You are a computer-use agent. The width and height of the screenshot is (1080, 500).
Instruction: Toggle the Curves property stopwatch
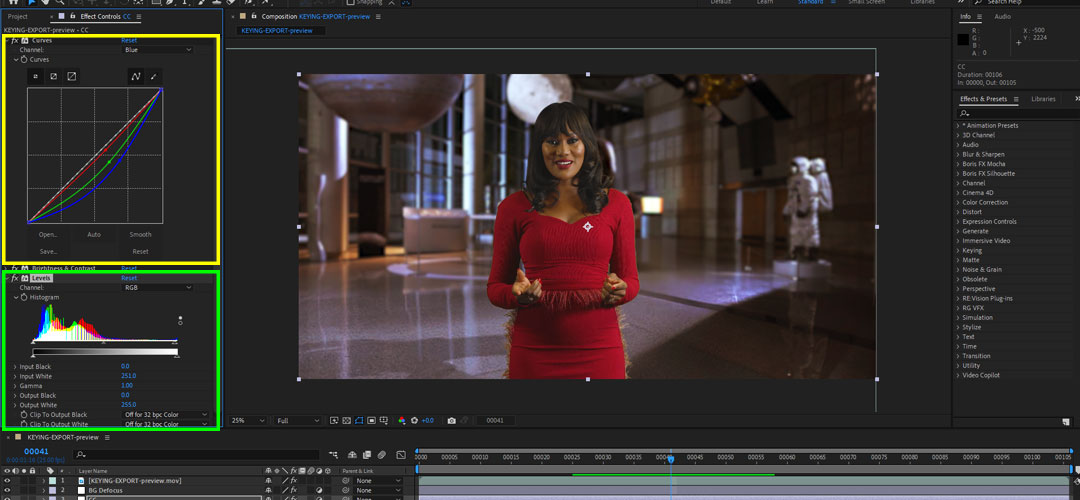[x=24, y=60]
